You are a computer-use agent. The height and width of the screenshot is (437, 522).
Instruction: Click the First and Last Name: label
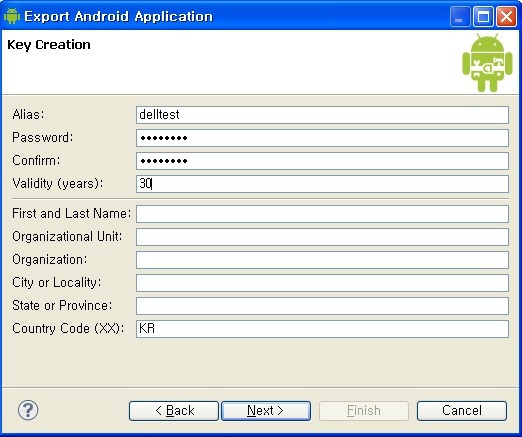[x=72, y=213]
